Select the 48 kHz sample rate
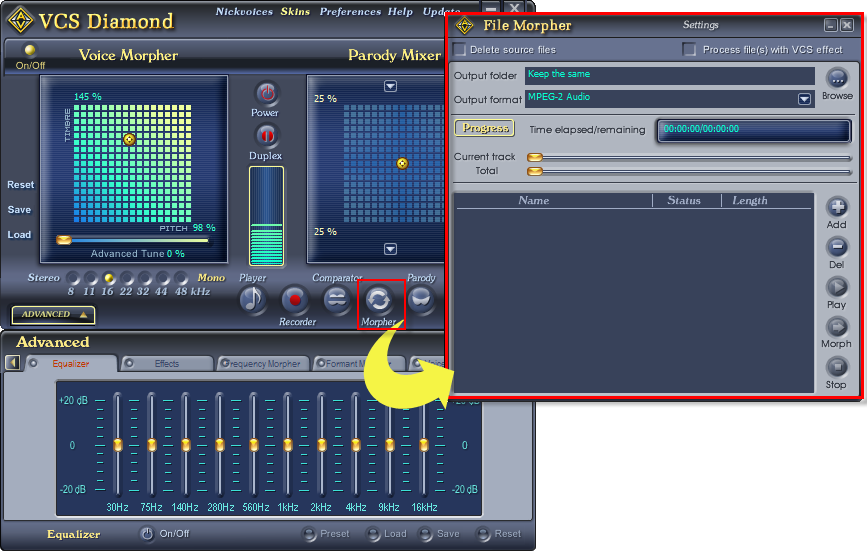Viewport: 867px width, 551px height. coord(181,277)
